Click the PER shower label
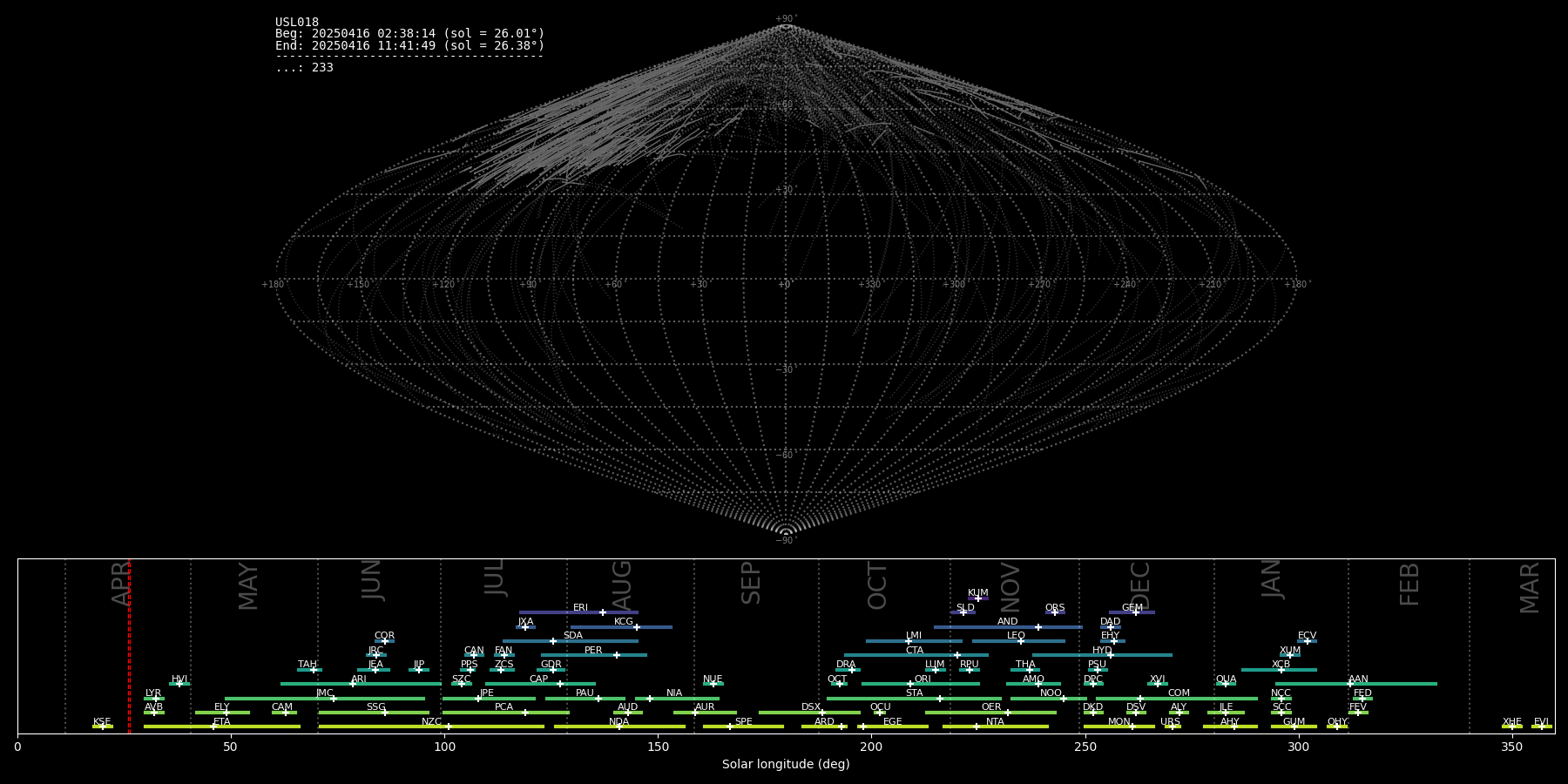The image size is (1568, 784). coord(593,651)
